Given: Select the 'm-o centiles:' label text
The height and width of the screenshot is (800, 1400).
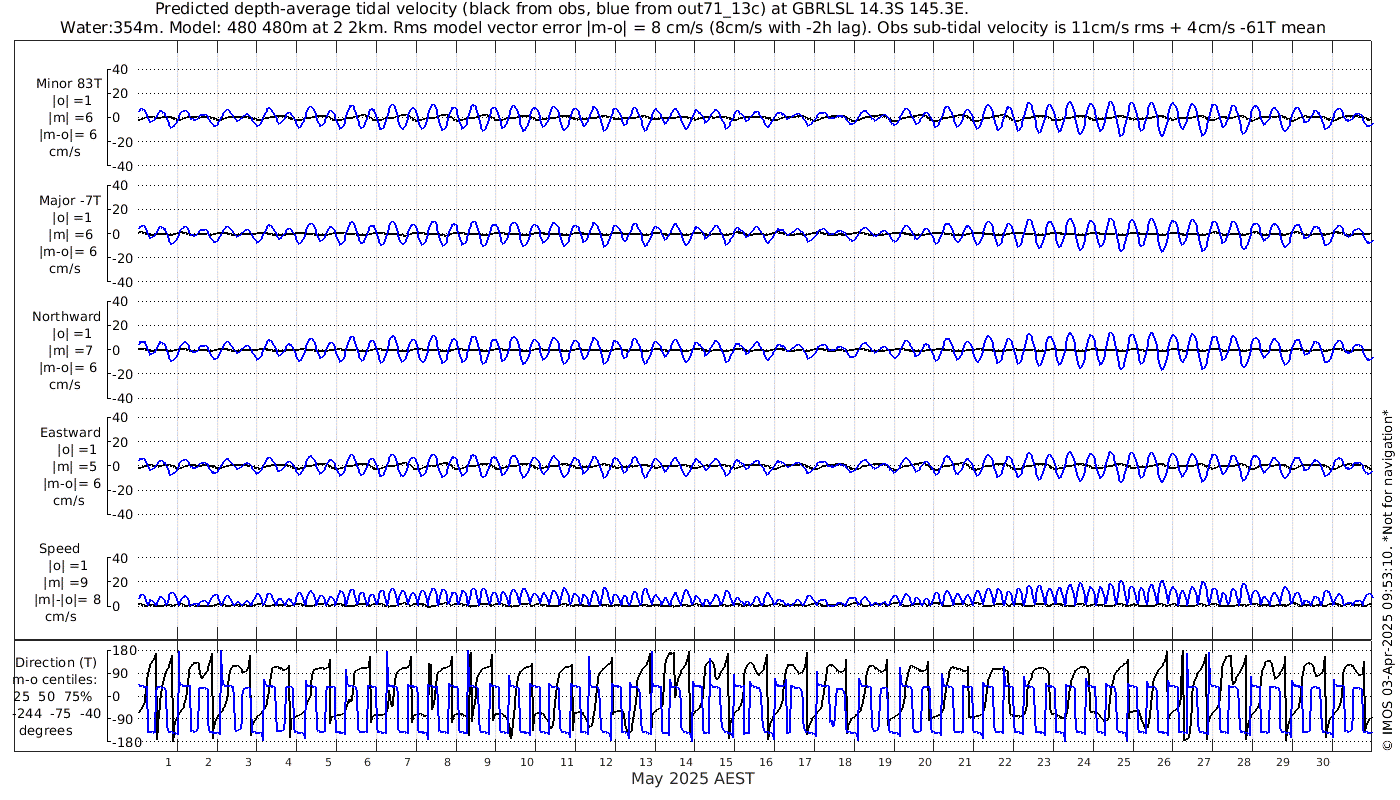Looking at the screenshot, I should [54, 680].
